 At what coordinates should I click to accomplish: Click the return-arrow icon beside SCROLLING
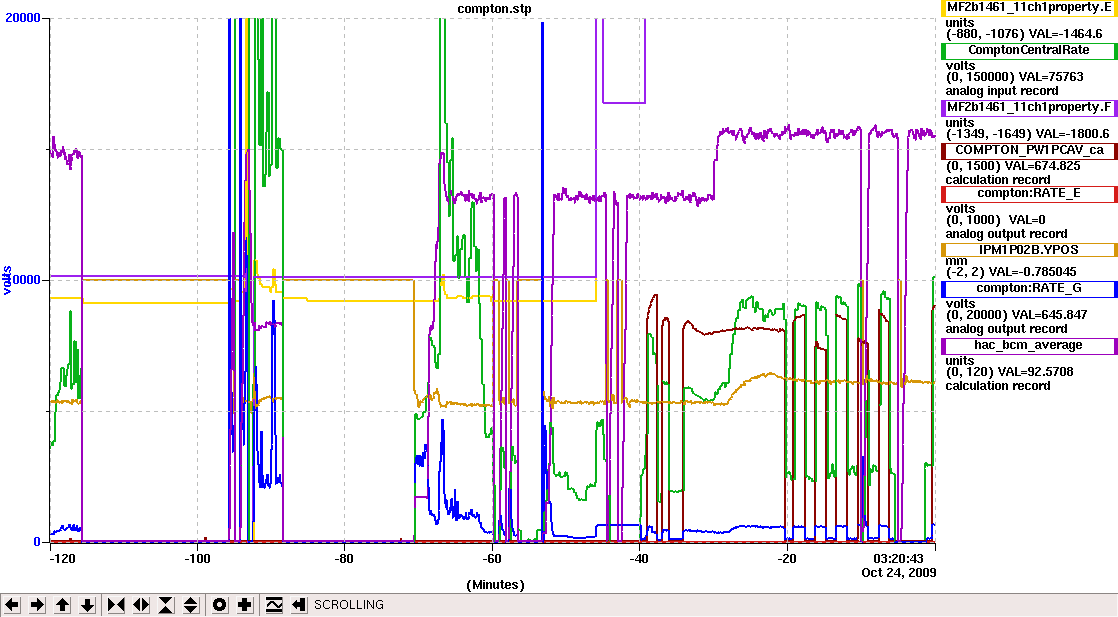[299, 605]
